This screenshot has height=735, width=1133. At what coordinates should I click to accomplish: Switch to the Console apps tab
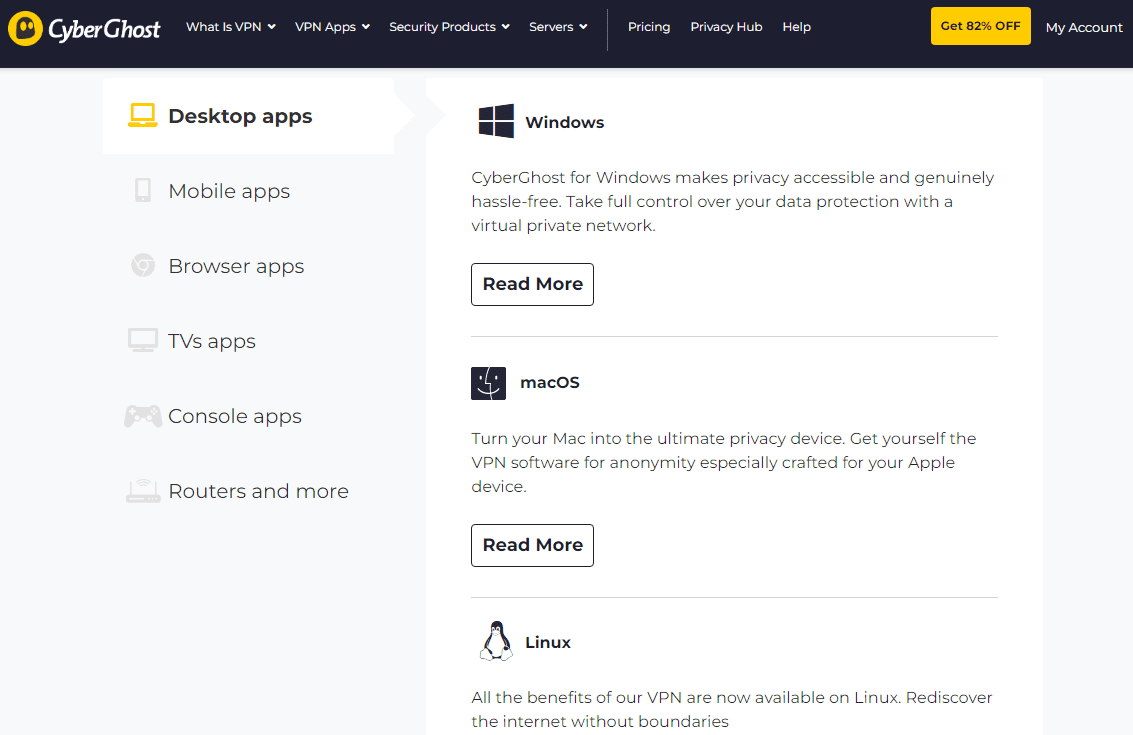coord(249,416)
